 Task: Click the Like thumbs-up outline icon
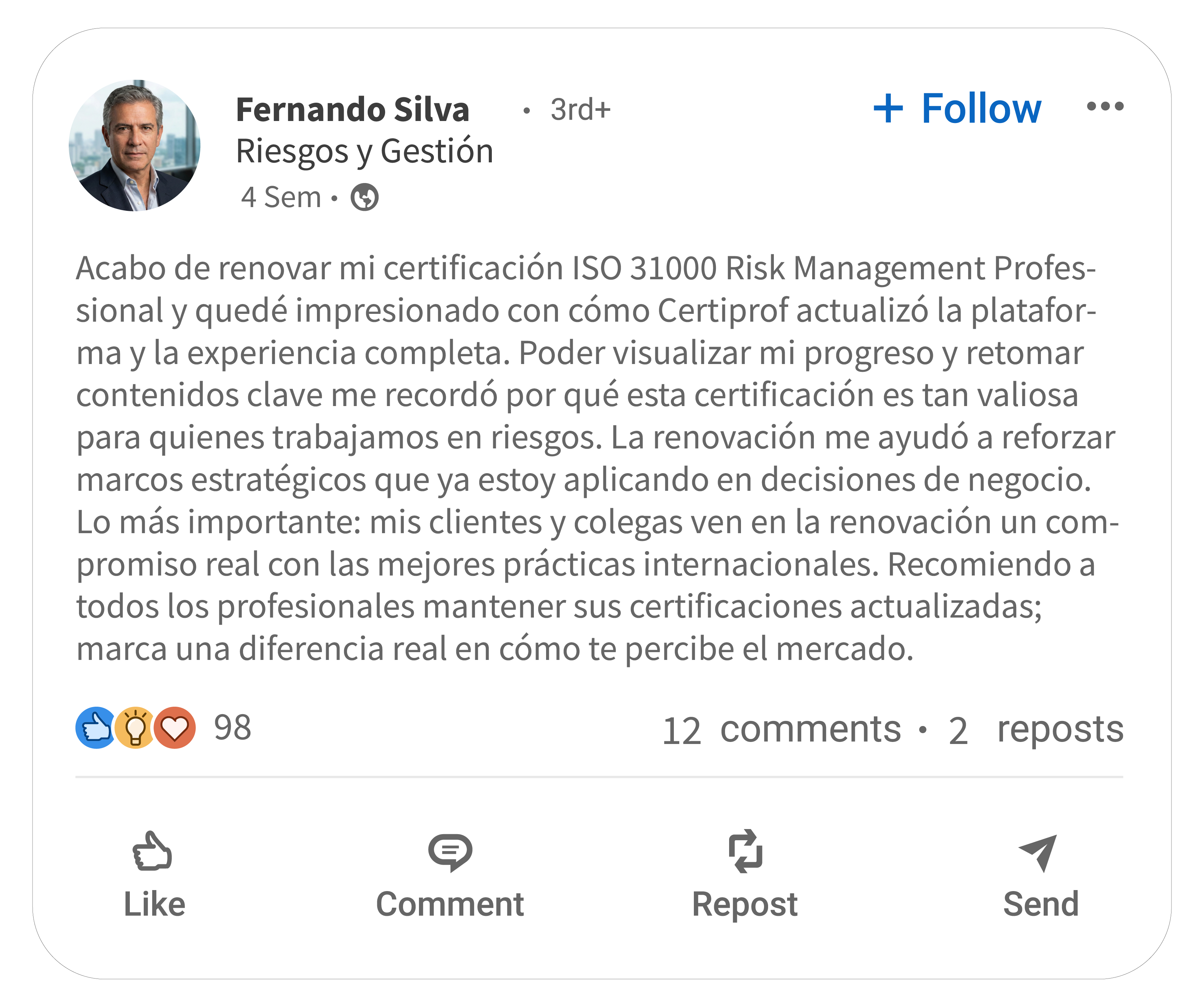152,852
